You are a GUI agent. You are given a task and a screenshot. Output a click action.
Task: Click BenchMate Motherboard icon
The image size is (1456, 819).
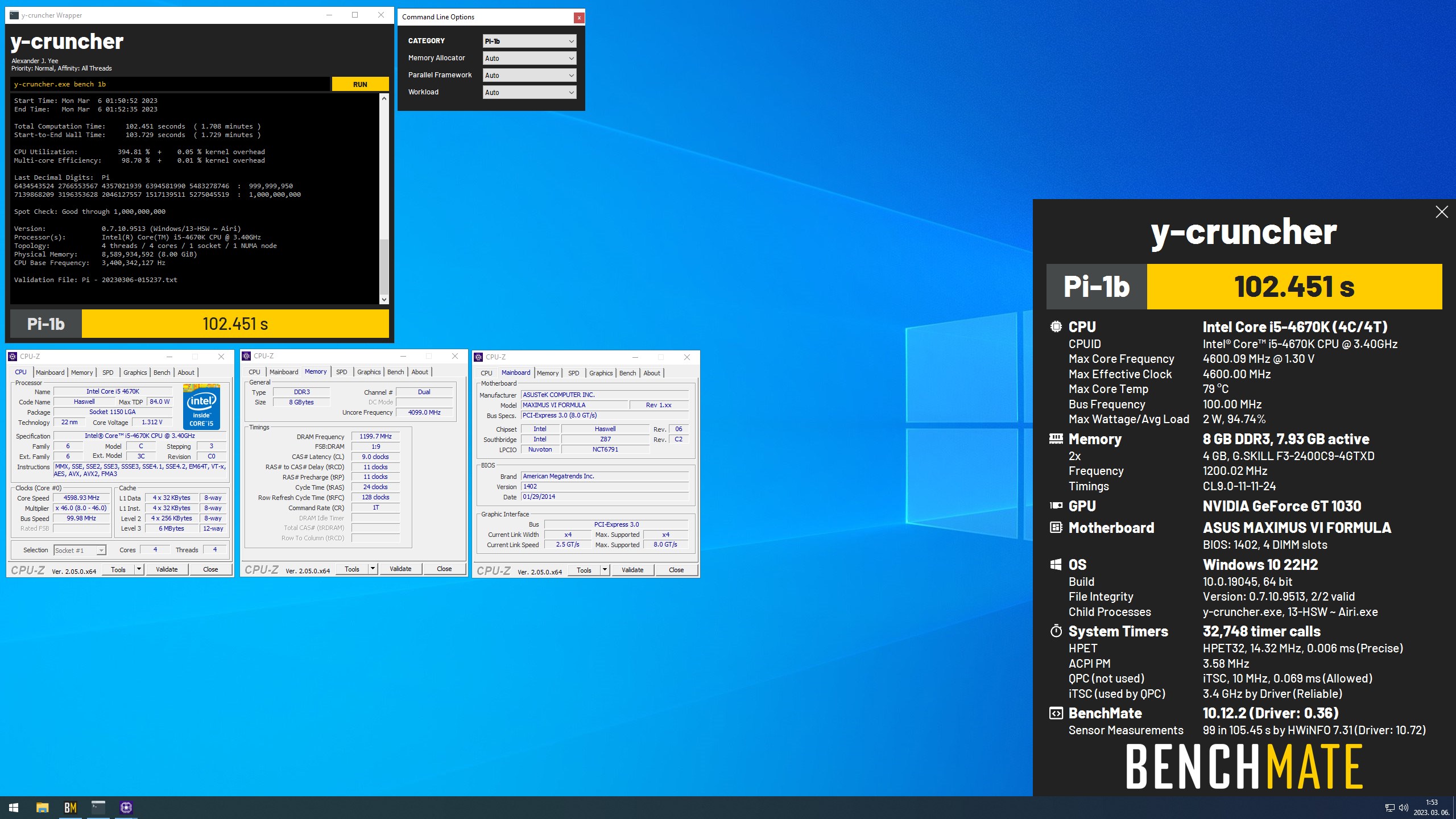1056,528
